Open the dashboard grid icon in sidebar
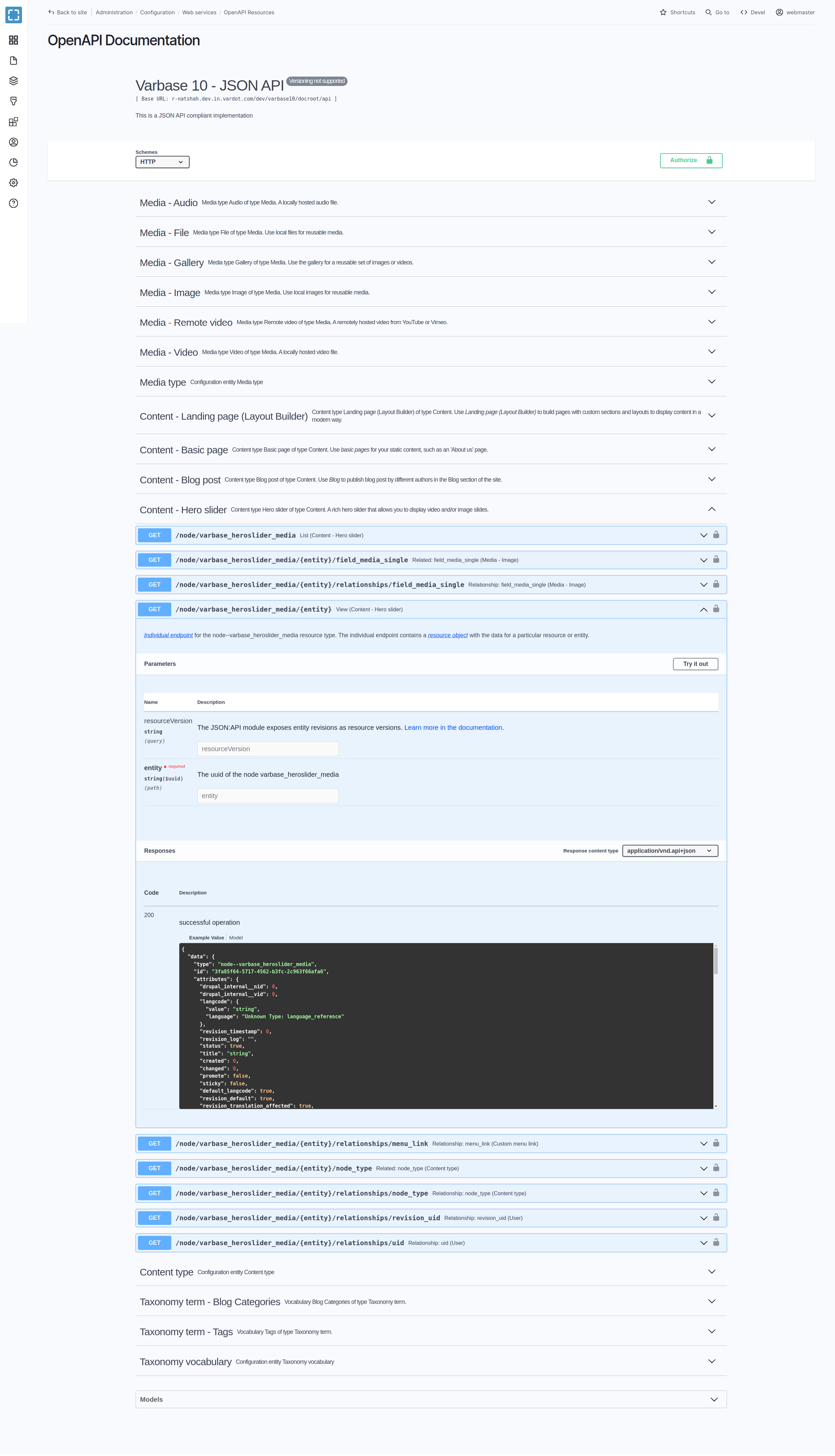The width and height of the screenshot is (835, 1456). pos(14,40)
